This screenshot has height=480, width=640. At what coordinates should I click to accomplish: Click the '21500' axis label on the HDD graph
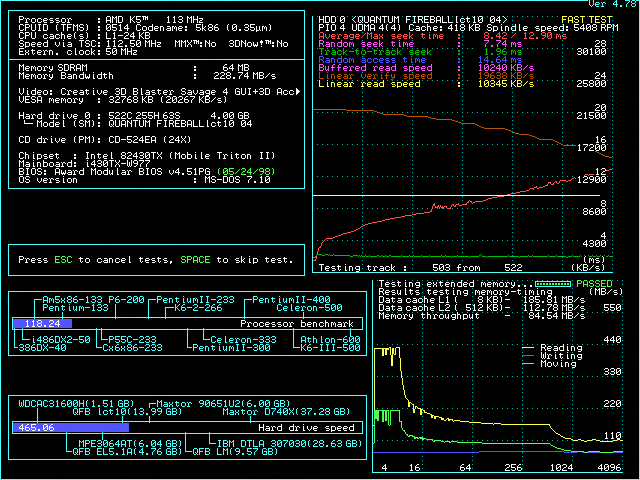[x=591, y=116]
